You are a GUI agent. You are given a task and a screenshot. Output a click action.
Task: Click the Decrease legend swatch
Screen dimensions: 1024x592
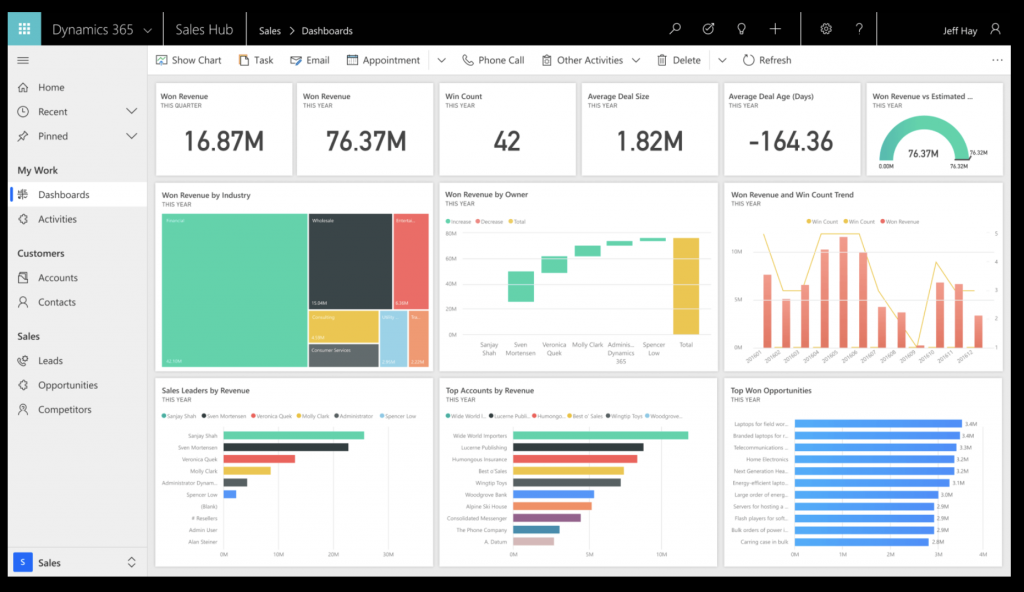(x=478, y=222)
